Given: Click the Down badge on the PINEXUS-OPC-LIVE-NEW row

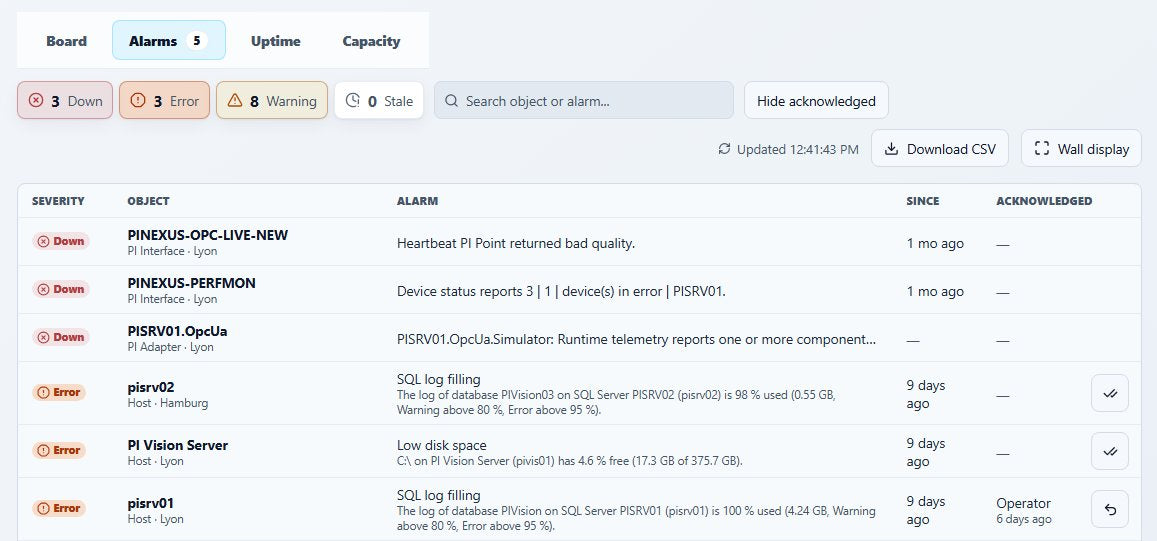Looking at the screenshot, I should 61,241.
